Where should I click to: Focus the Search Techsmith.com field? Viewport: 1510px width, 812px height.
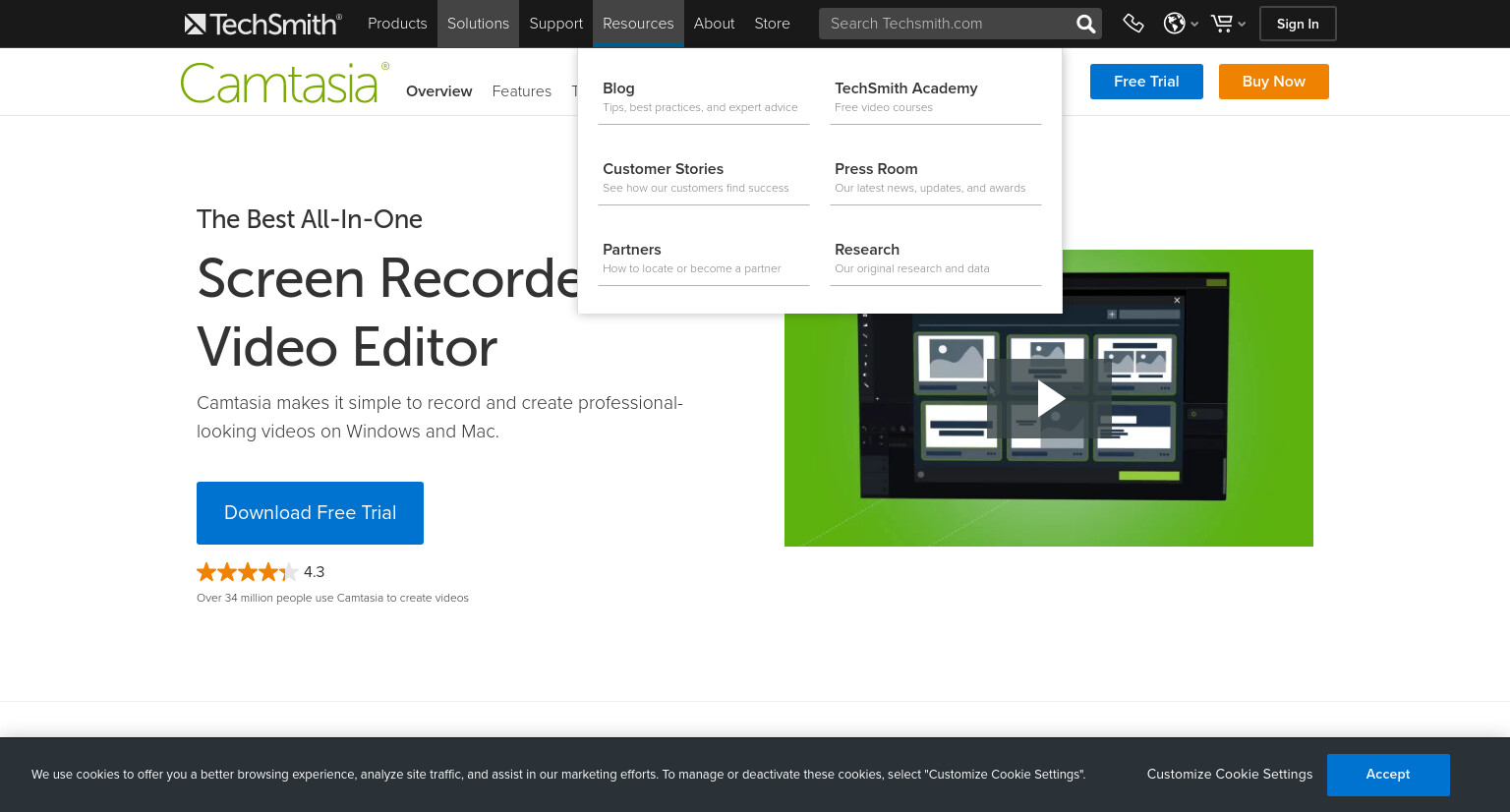pyautogui.click(x=946, y=24)
